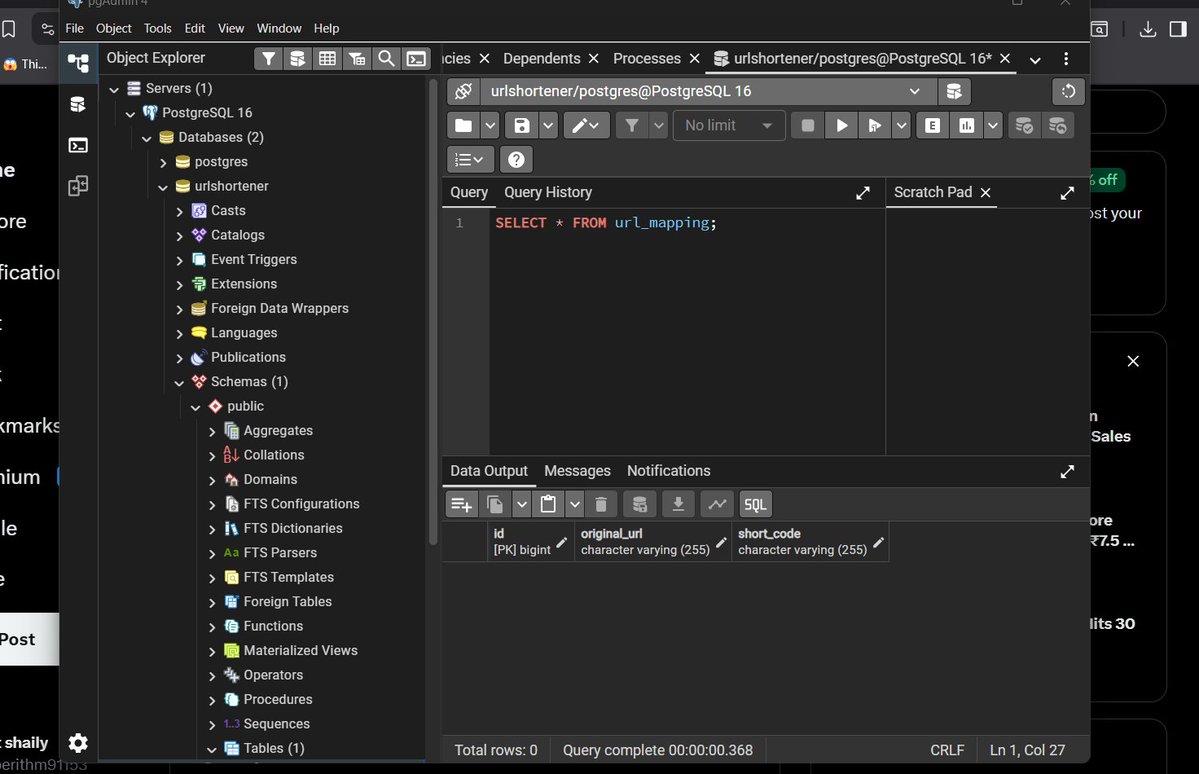
Task: Expand the postgres database node
Action: (163, 163)
